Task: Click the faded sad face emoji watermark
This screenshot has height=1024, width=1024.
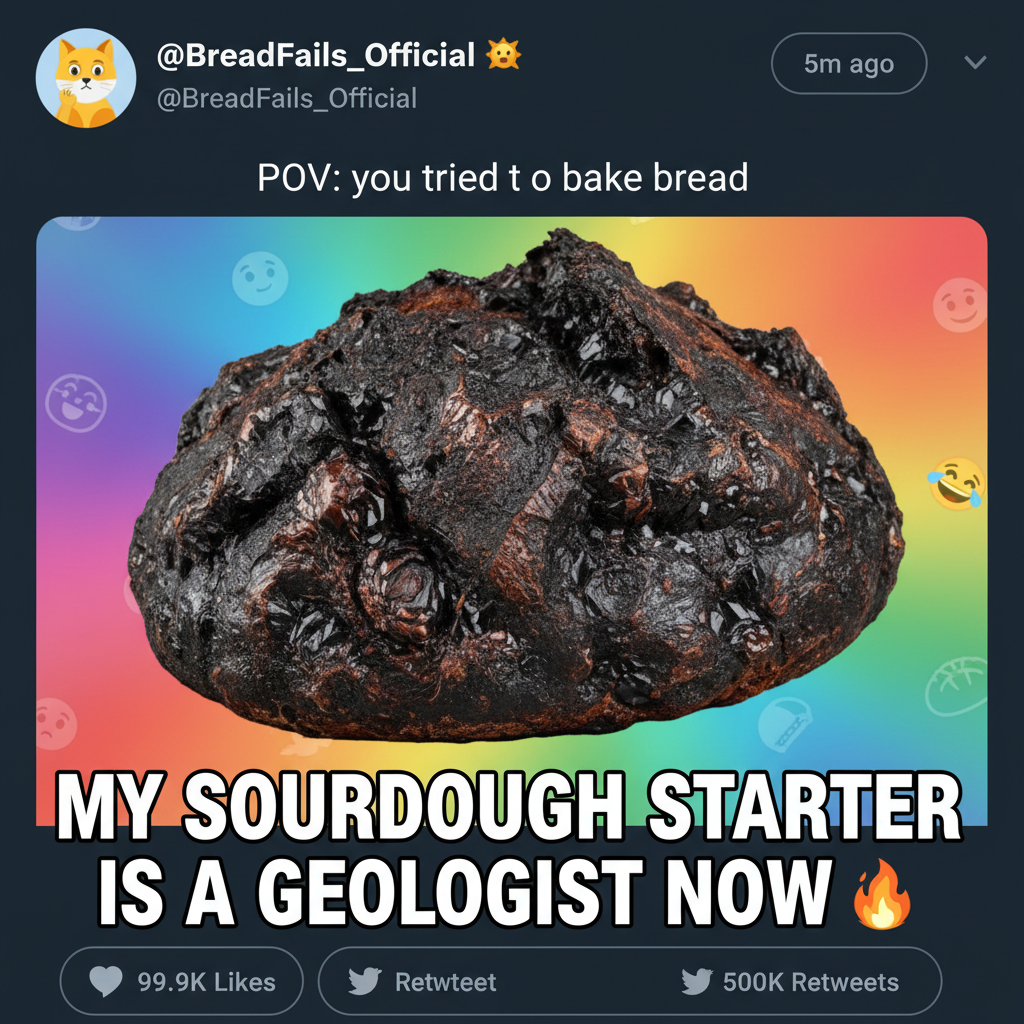Action: [x=56, y=723]
